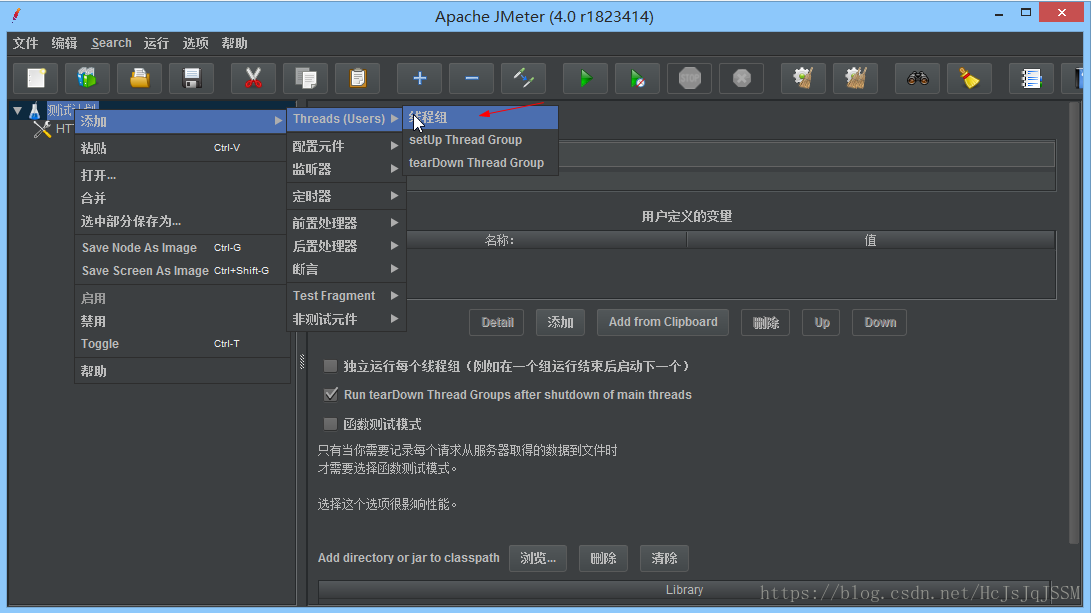Click the Down button
This screenshot has height=613, width=1091.
click(879, 322)
